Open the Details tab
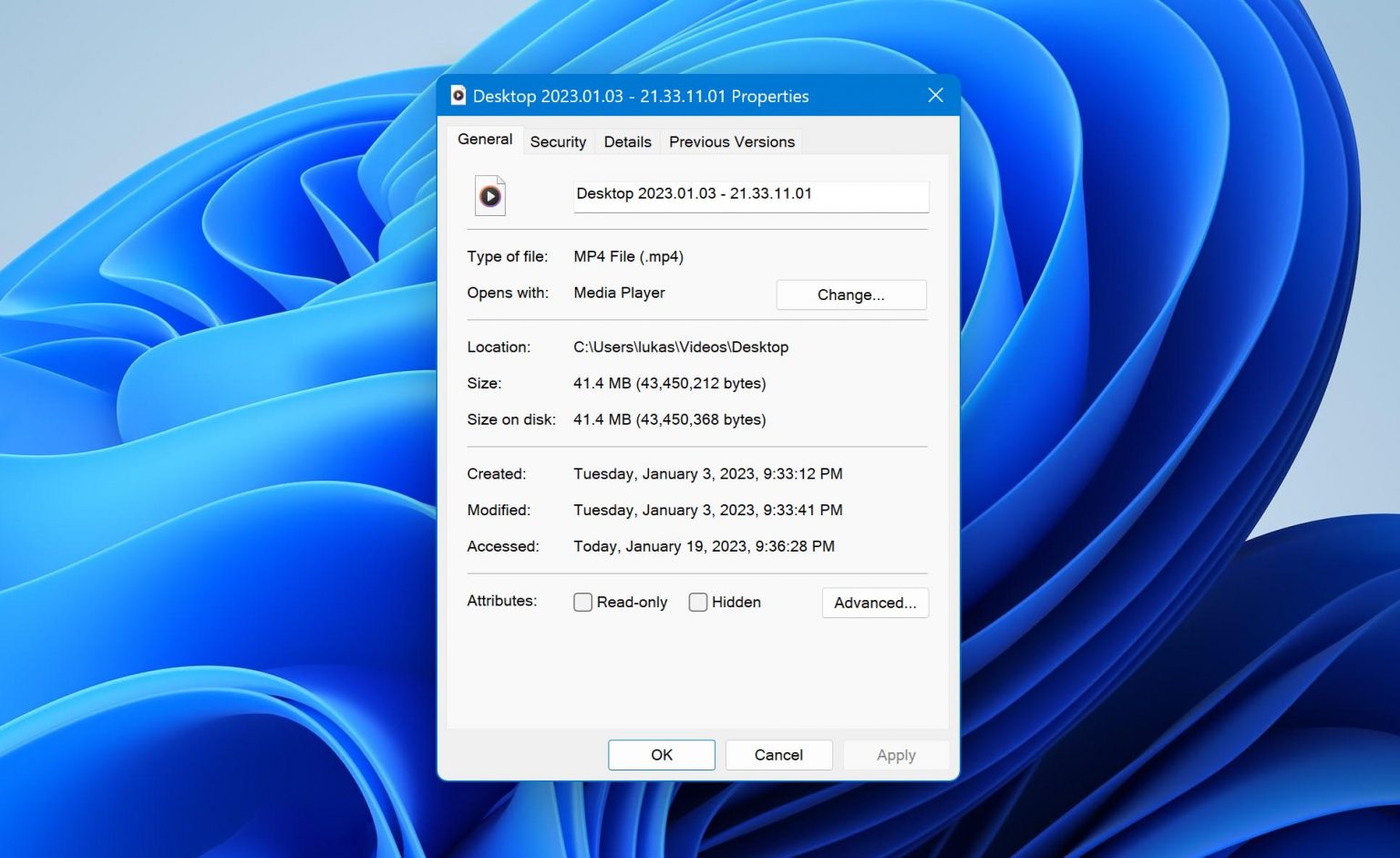 (x=626, y=141)
